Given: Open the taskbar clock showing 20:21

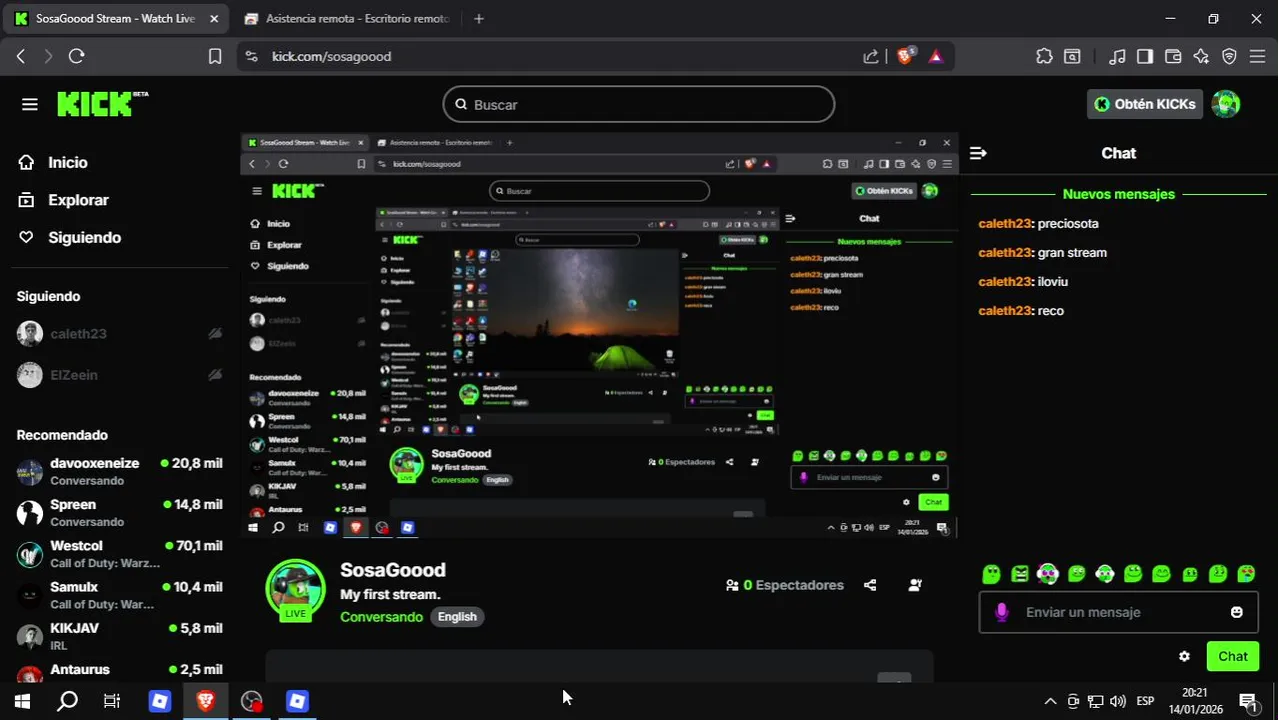Looking at the screenshot, I should tap(1195, 701).
